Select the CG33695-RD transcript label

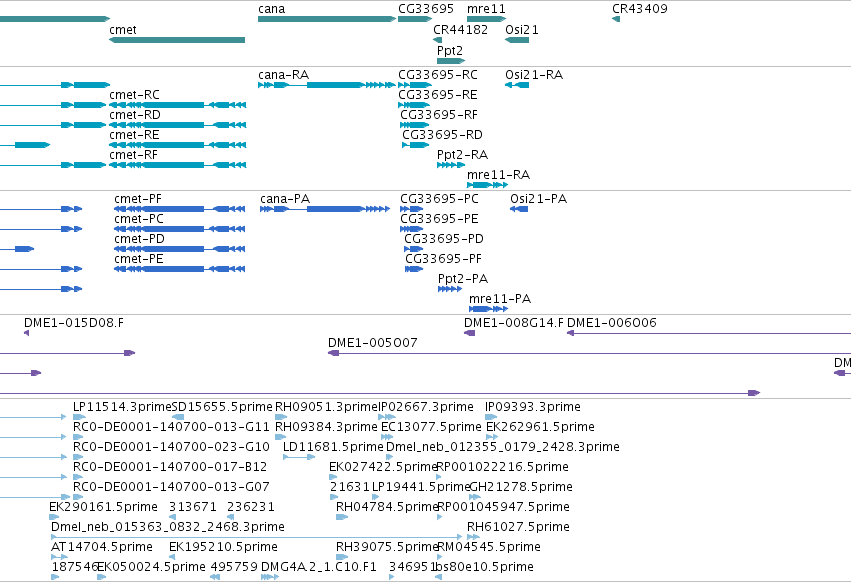click(x=442, y=135)
